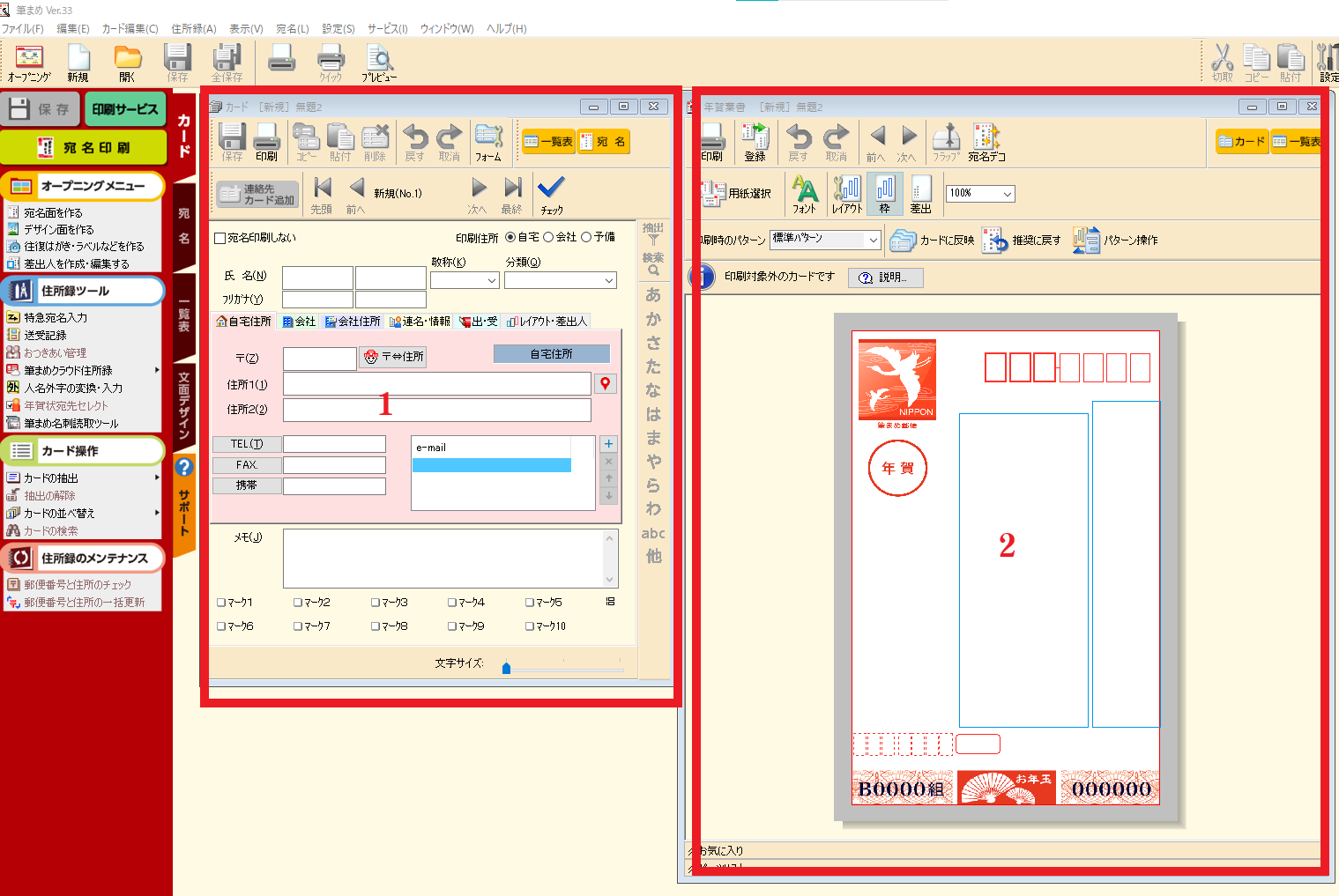Click the 〒⇔住所 conversion button
This screenshot has width=1339, height=896.
(x=393, y=357)
